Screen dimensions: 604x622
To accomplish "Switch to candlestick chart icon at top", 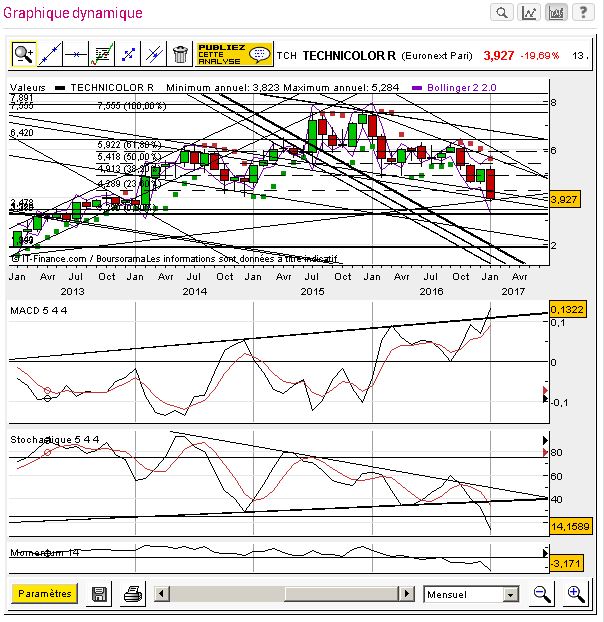I will click(x=556, y=13).
